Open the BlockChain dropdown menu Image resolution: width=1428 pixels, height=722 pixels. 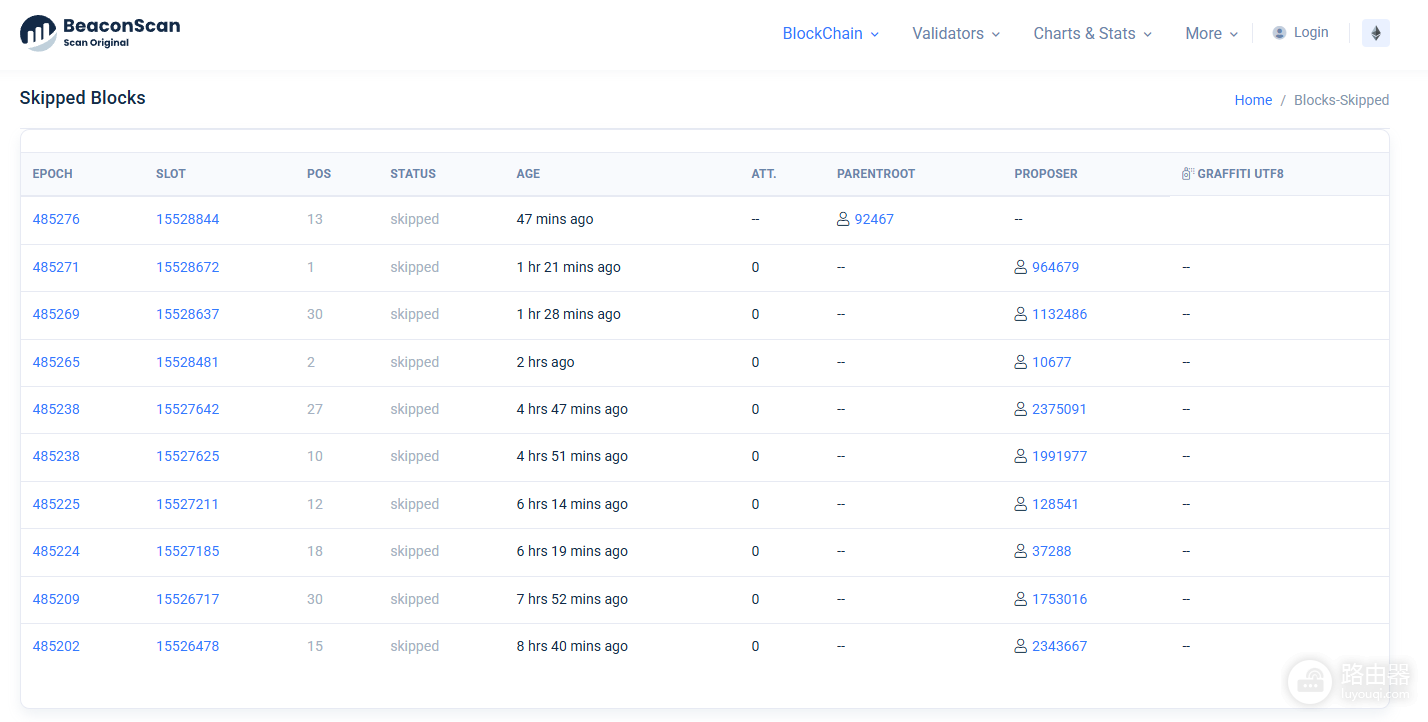tap(830, 33)
